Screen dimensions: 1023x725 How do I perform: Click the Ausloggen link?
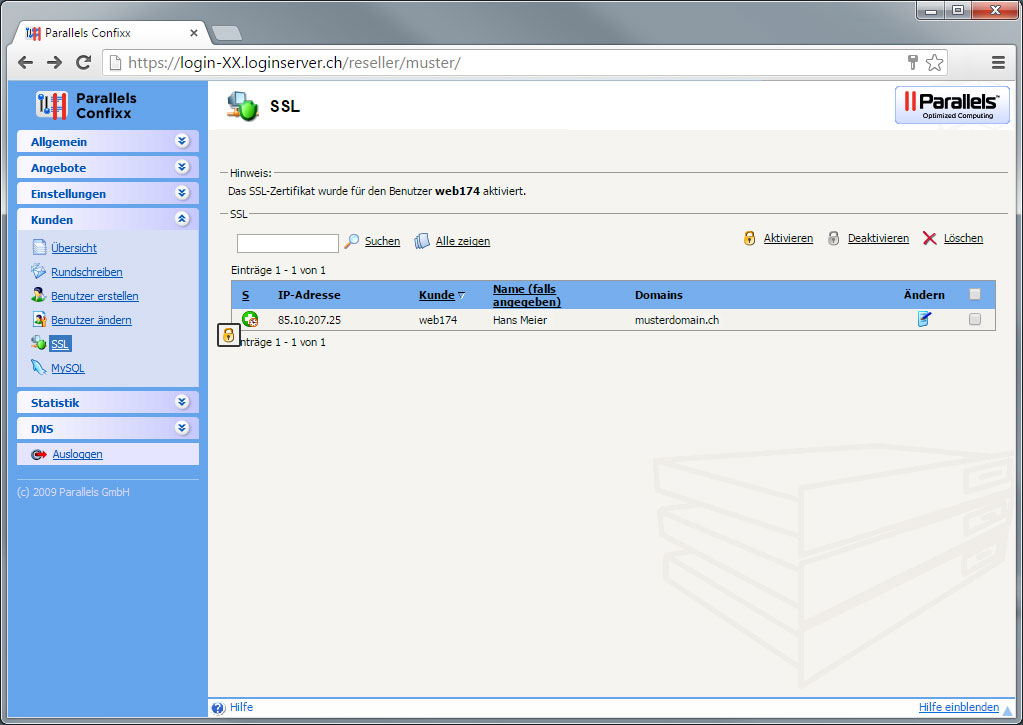tap(78, 454)
